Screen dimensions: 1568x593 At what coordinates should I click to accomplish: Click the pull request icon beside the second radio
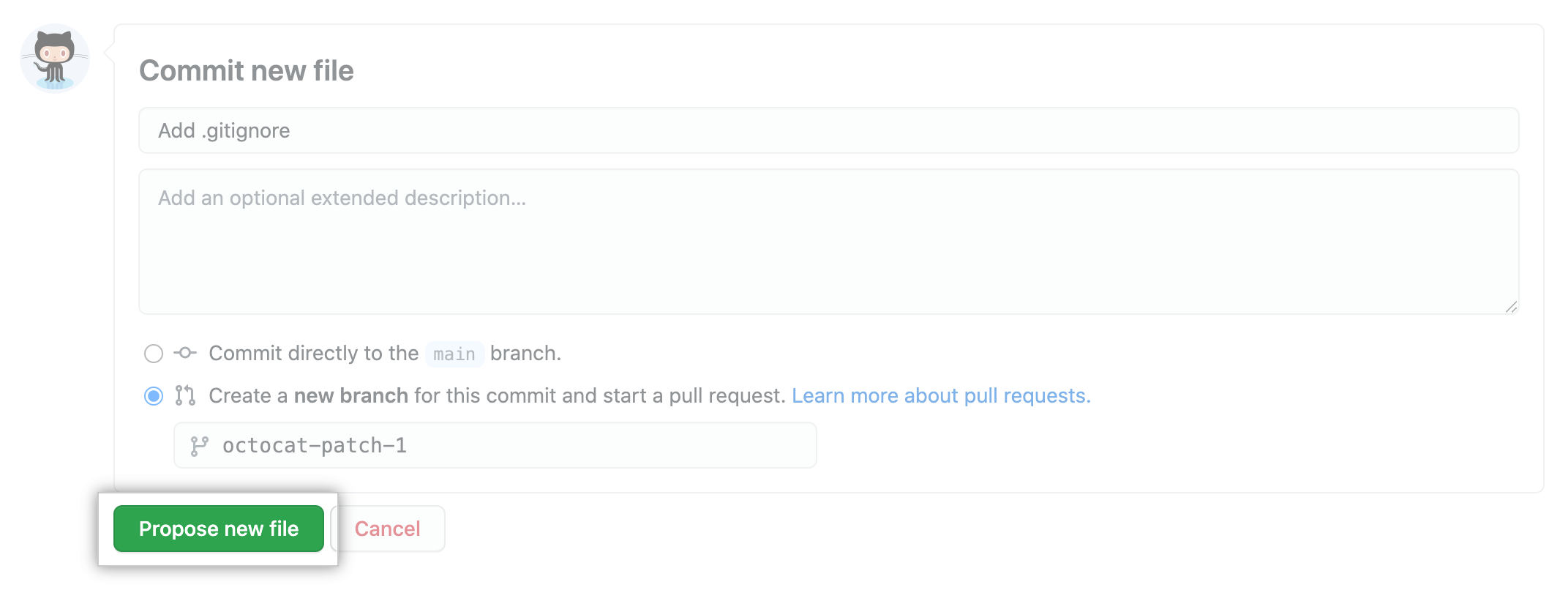(x=184, y=395)
